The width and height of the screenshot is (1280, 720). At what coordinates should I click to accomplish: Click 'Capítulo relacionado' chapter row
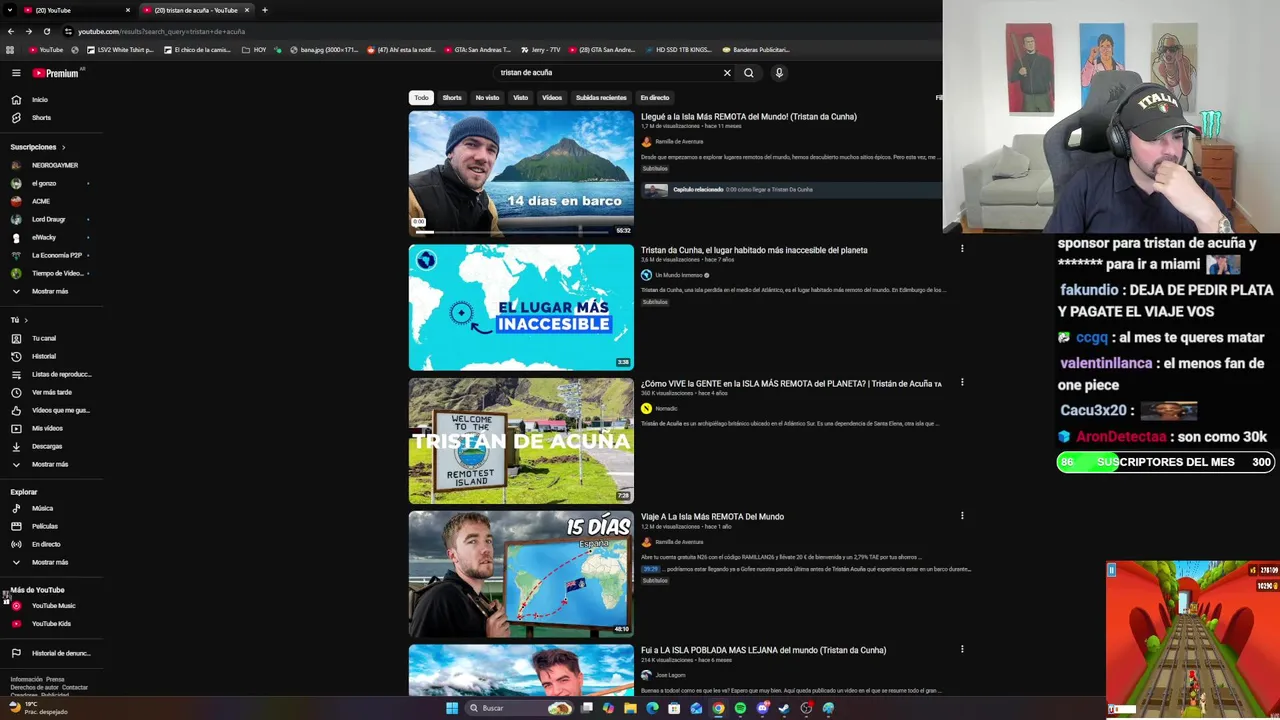[x=790, y=190]
